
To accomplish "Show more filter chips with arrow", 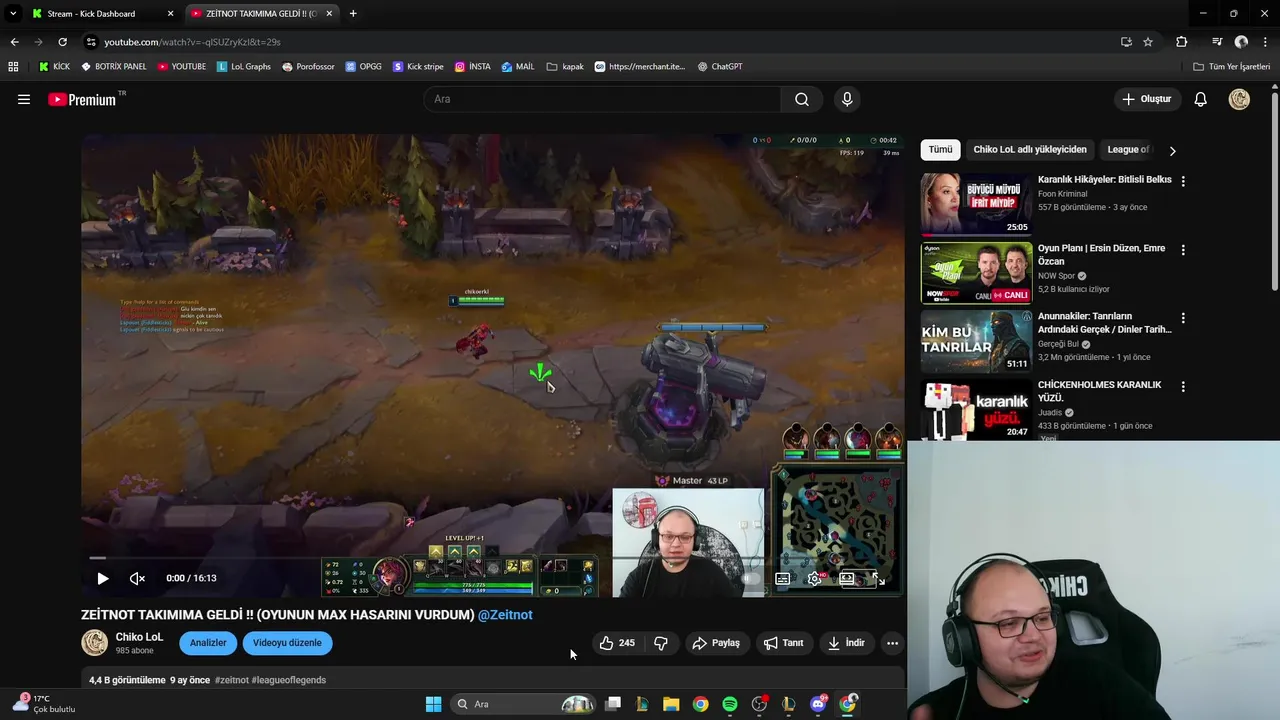I will (1172, 151).
